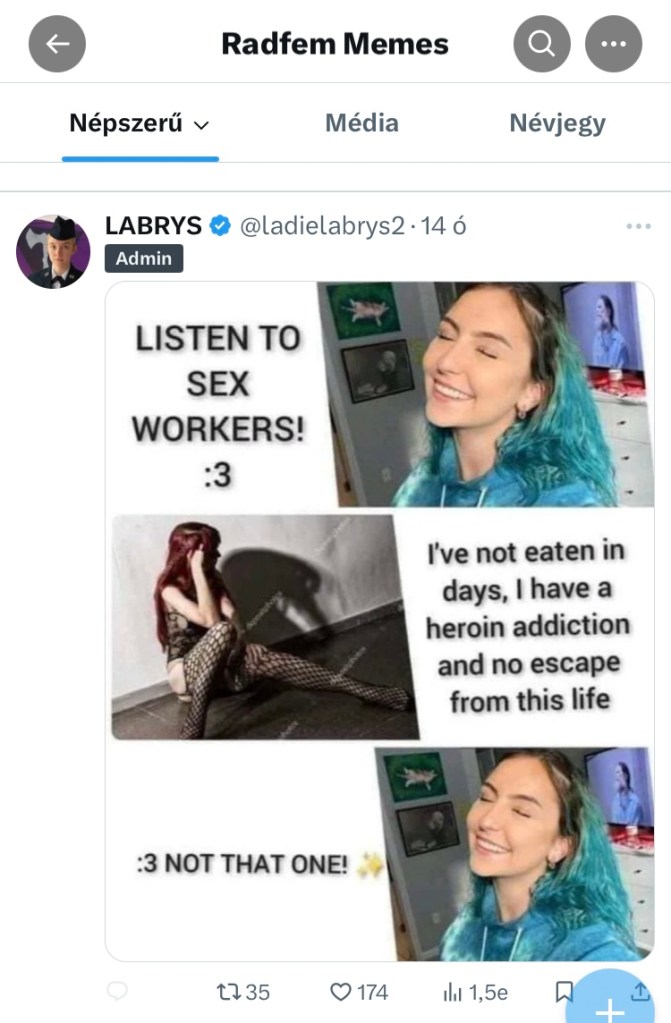The height and width of the screenshot is (1023, 671).
Task: Go back using the arrow button
Action: 57,44
